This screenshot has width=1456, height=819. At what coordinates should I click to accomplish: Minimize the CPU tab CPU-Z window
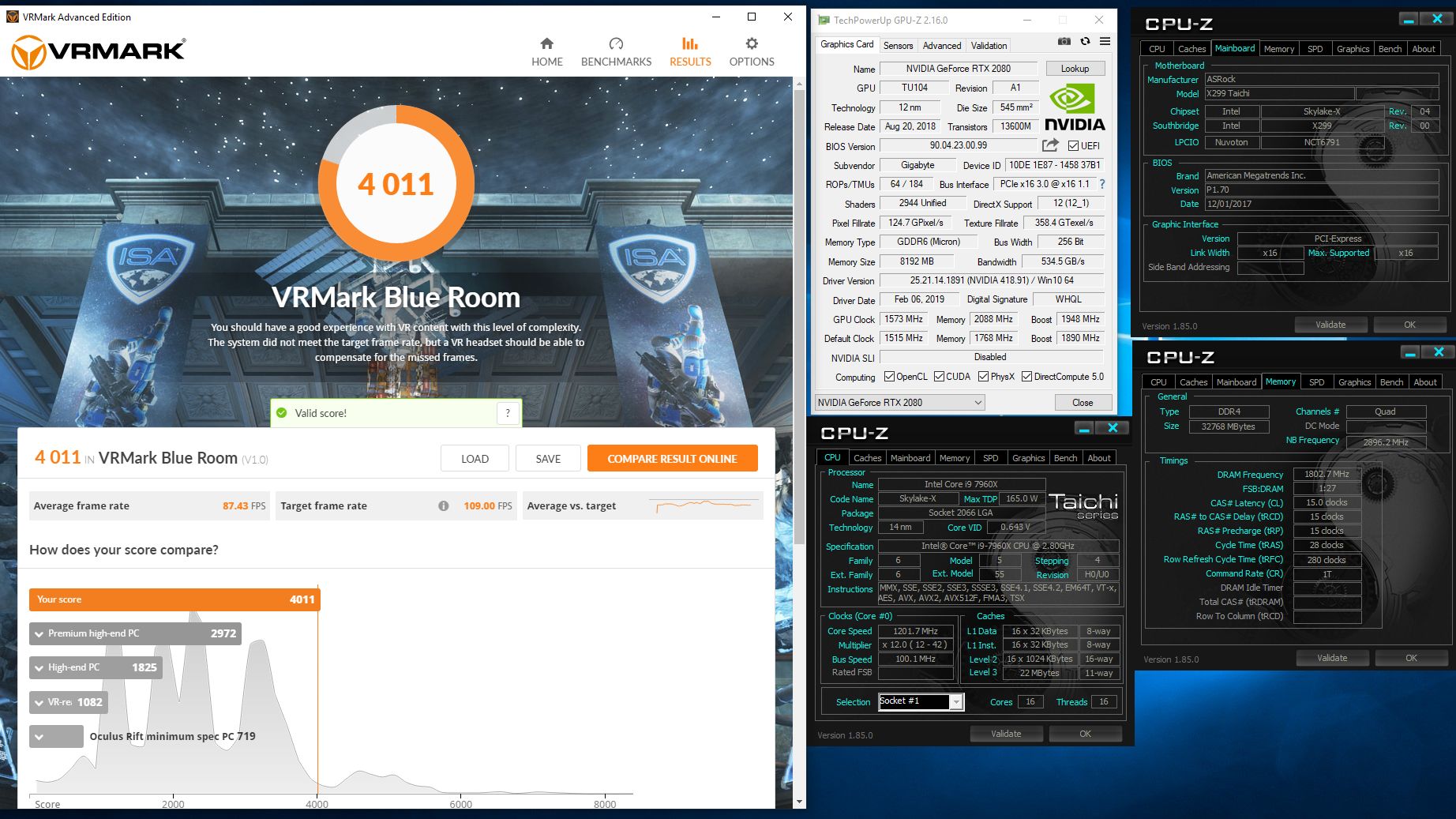click(x=1084, y=428)
